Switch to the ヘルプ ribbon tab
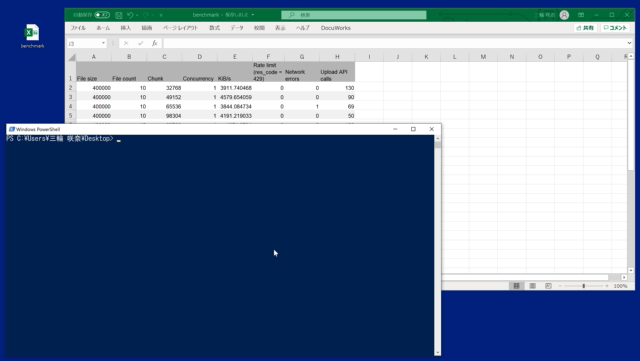Image resolution: width=640 pixels, height=361 pixels. (x=302, y=28)
